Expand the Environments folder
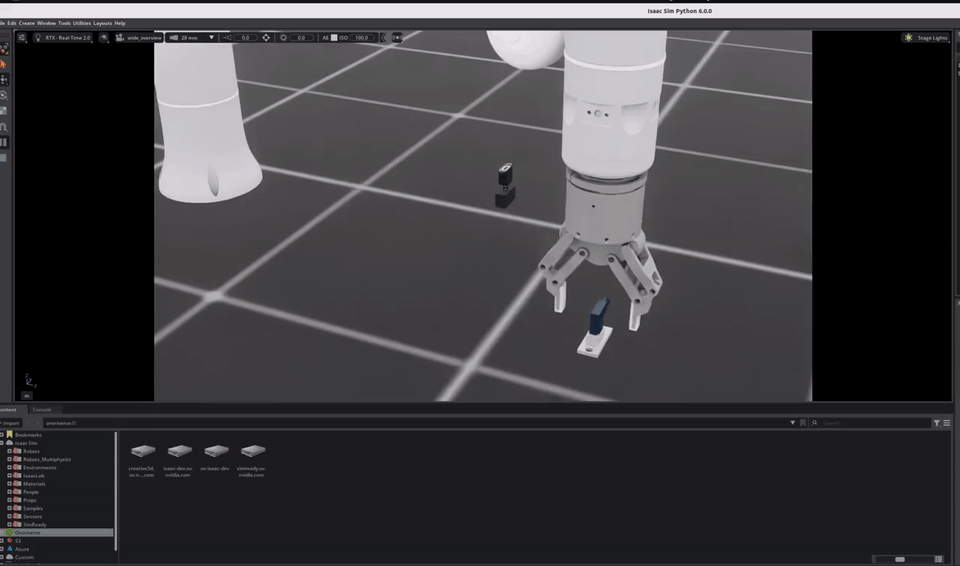This screenshot has height=566, width=960. [x=9, y=467]
